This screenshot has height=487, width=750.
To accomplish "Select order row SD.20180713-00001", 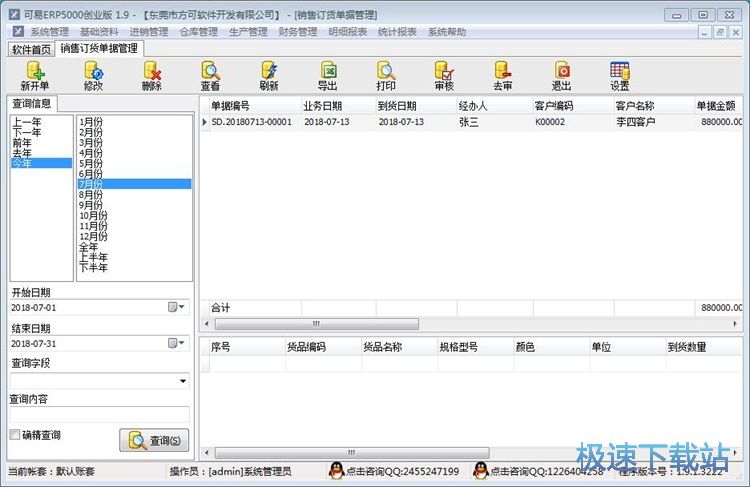I will click(x=471, y=122).
